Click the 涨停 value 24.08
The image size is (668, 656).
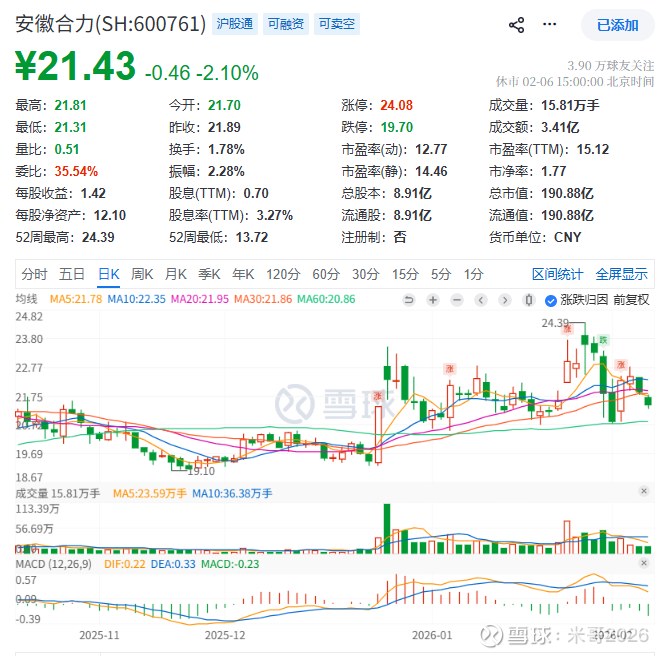396,105
